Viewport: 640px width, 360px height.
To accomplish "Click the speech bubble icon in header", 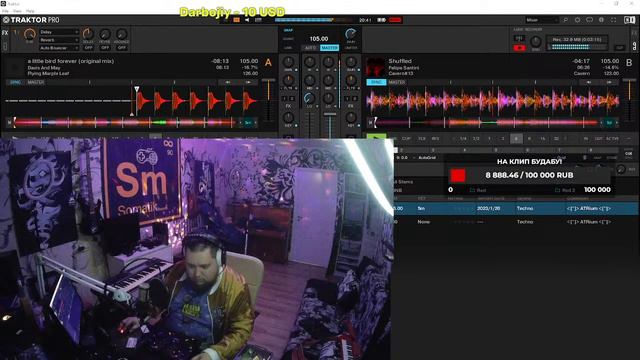I will tap(589, 20).
